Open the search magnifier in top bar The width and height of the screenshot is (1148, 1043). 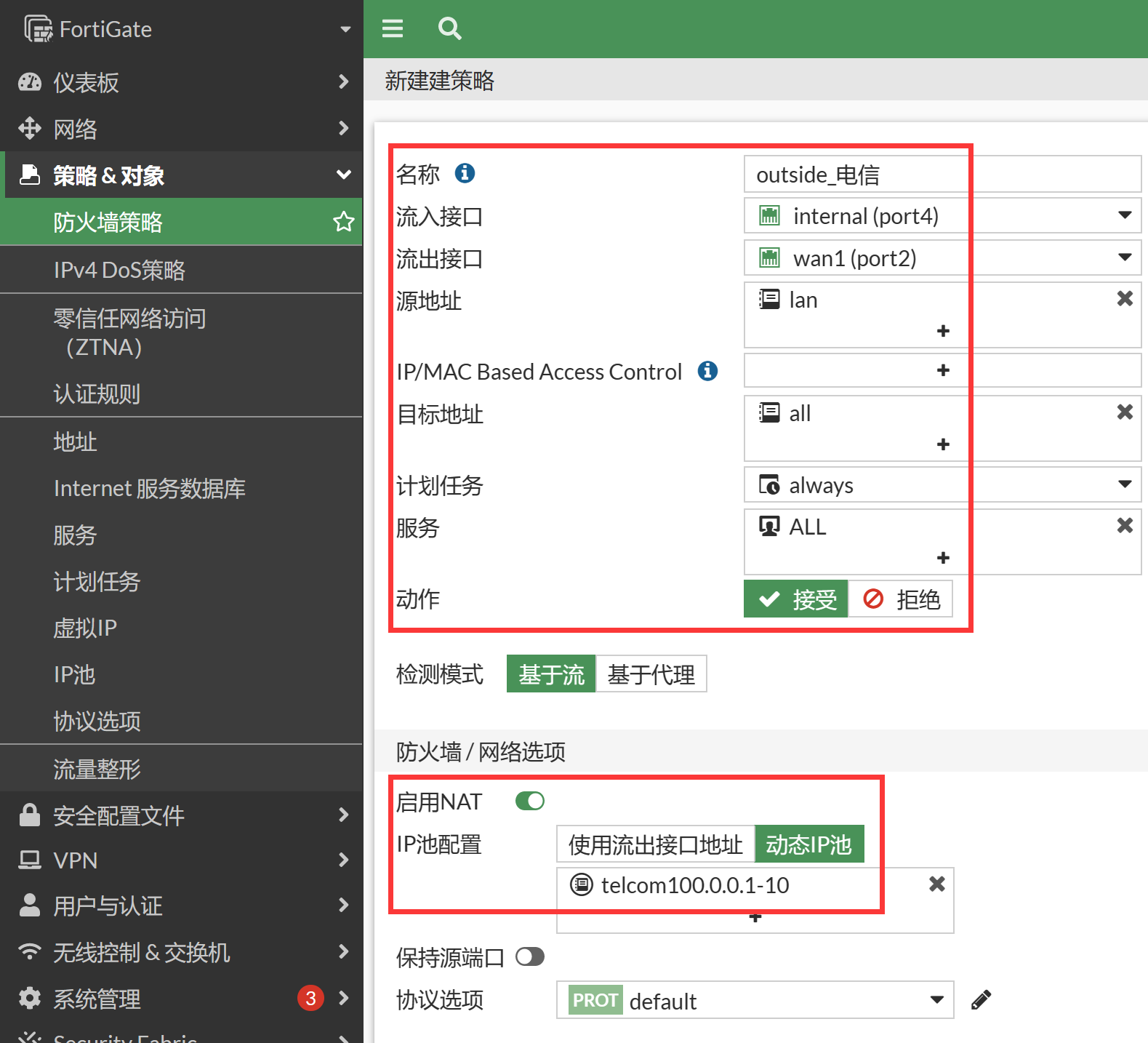449,28
